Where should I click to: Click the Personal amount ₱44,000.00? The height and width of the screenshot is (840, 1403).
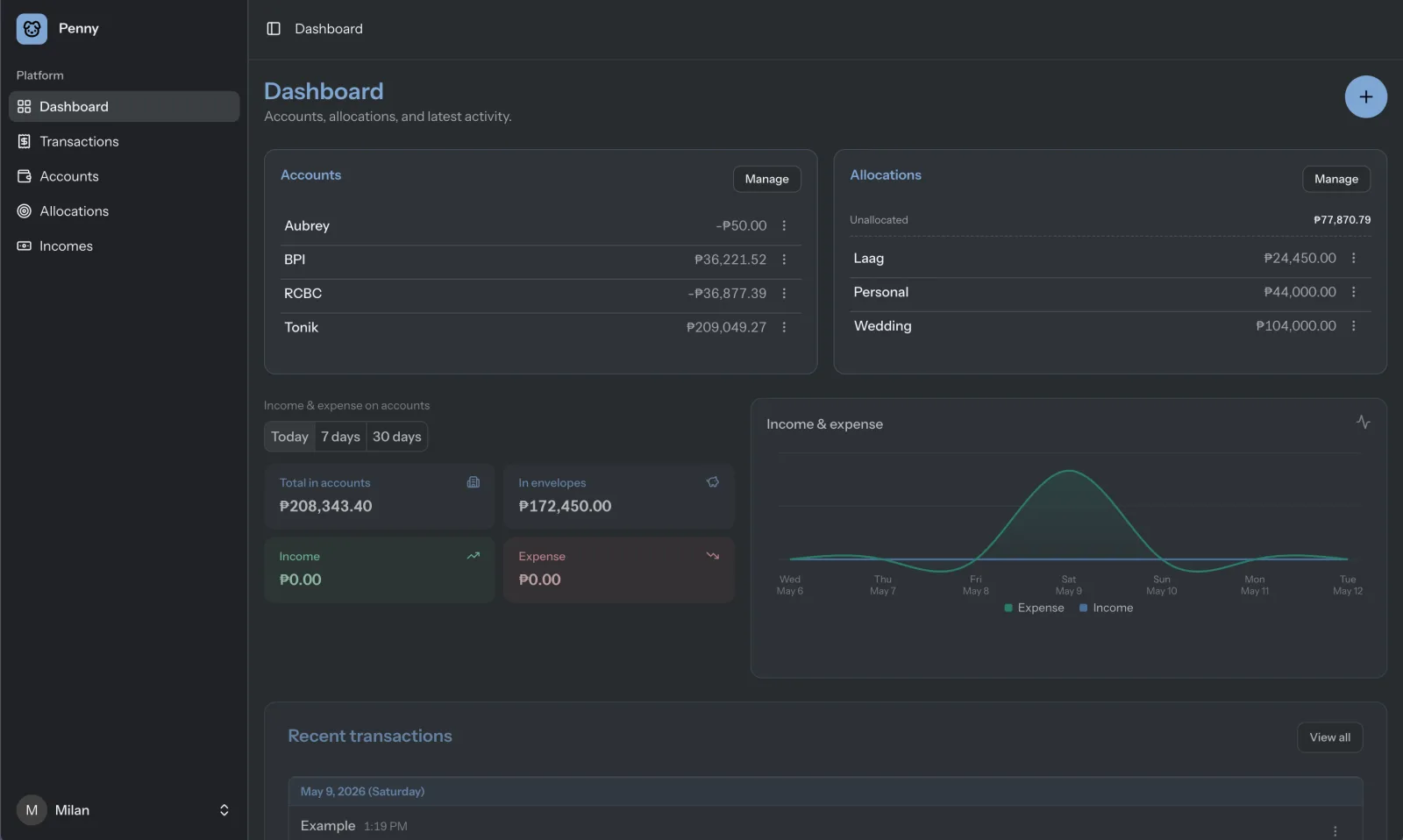click(1300, 292)
